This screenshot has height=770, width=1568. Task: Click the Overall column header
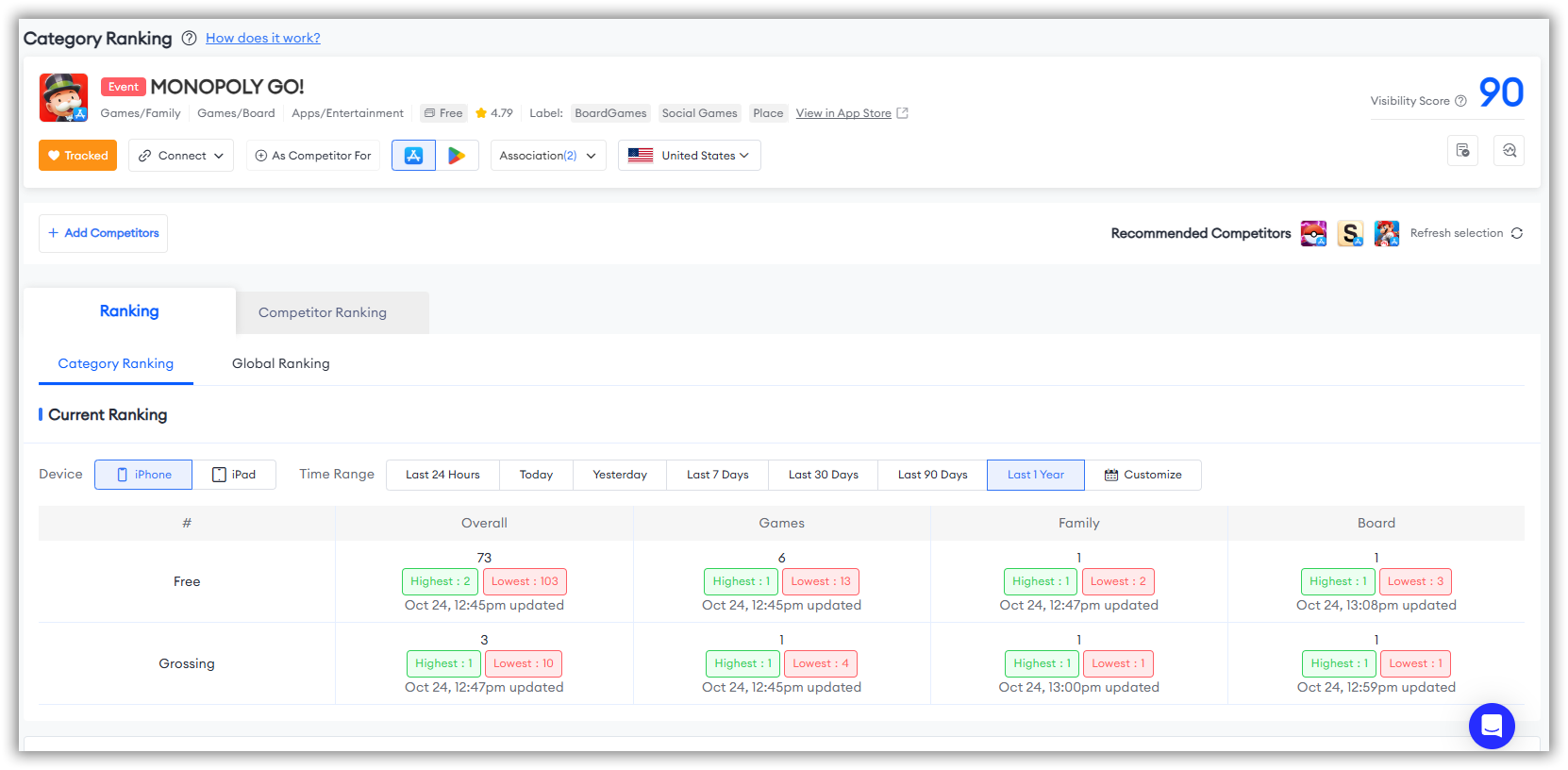[484, 523]
